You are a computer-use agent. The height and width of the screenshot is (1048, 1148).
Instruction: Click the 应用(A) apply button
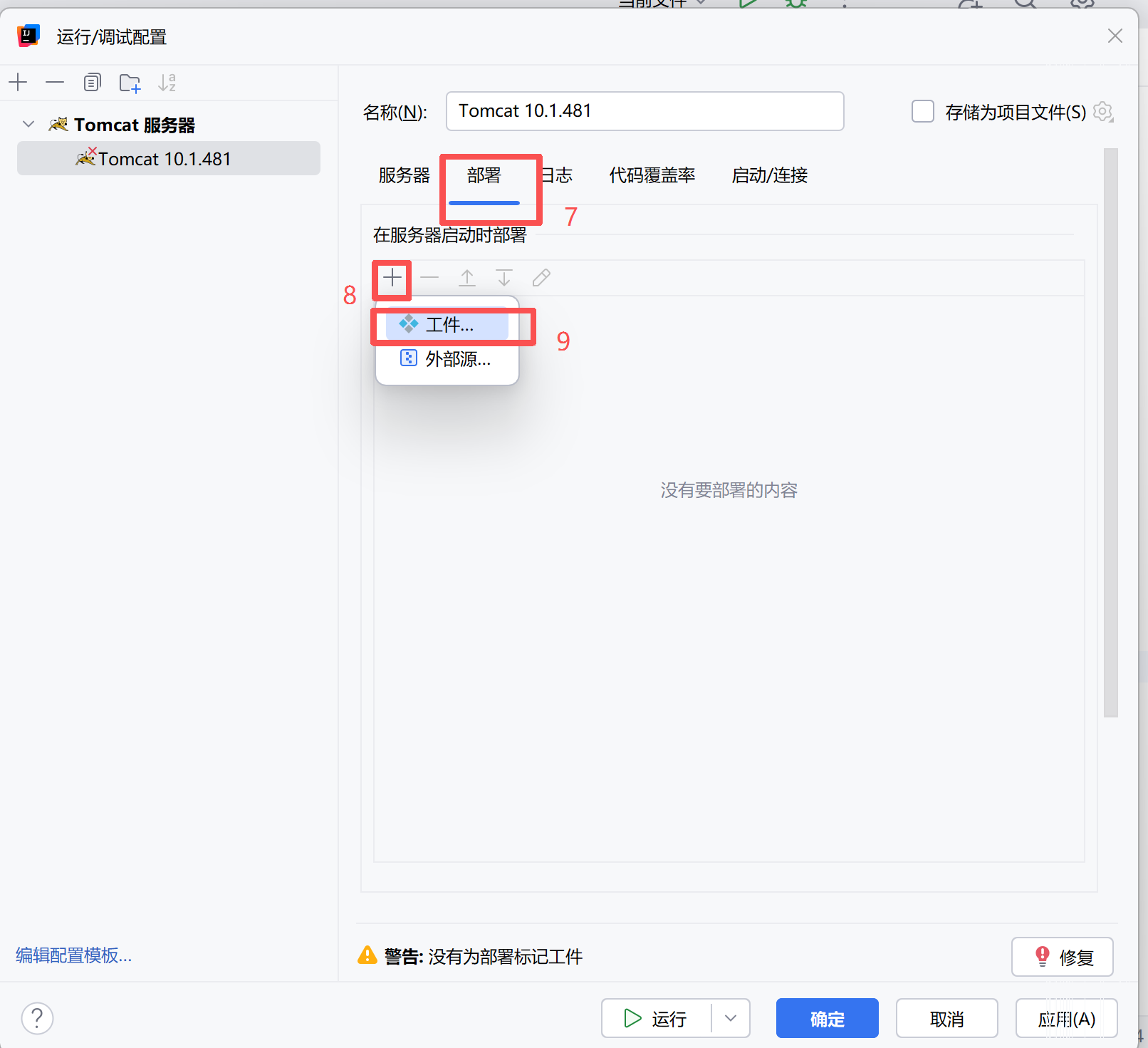(x=1066, y=1018)
